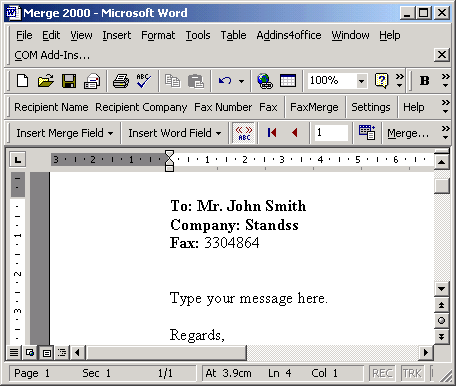Go to the previous merge record

tap(294, 133)
